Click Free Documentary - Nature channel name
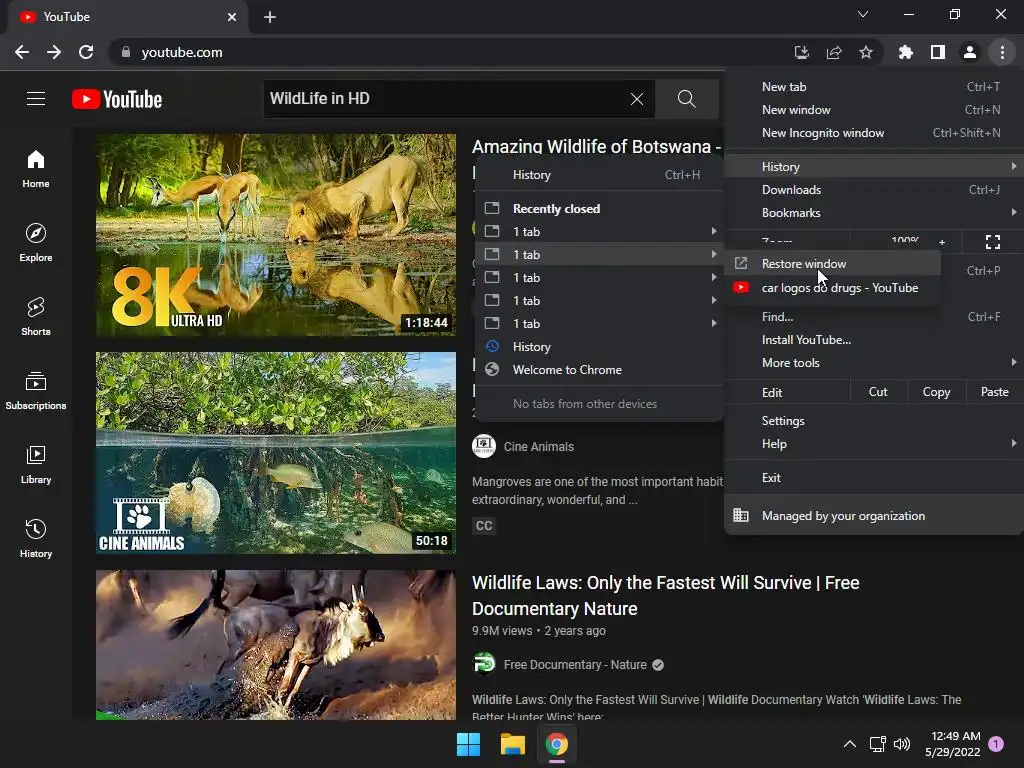Image resolution: width=1024 pixels, height=768 pixels. point(575,665)
